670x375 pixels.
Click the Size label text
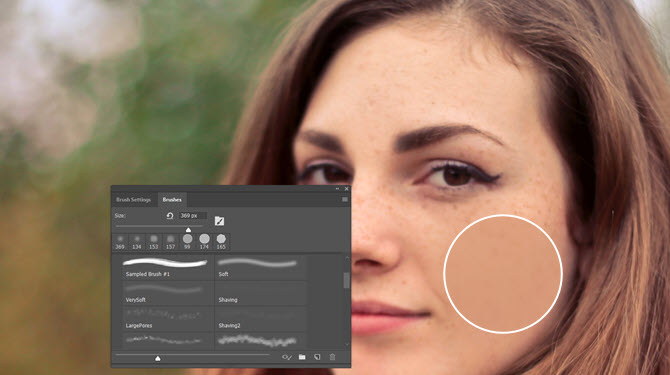tap(120, 216)
